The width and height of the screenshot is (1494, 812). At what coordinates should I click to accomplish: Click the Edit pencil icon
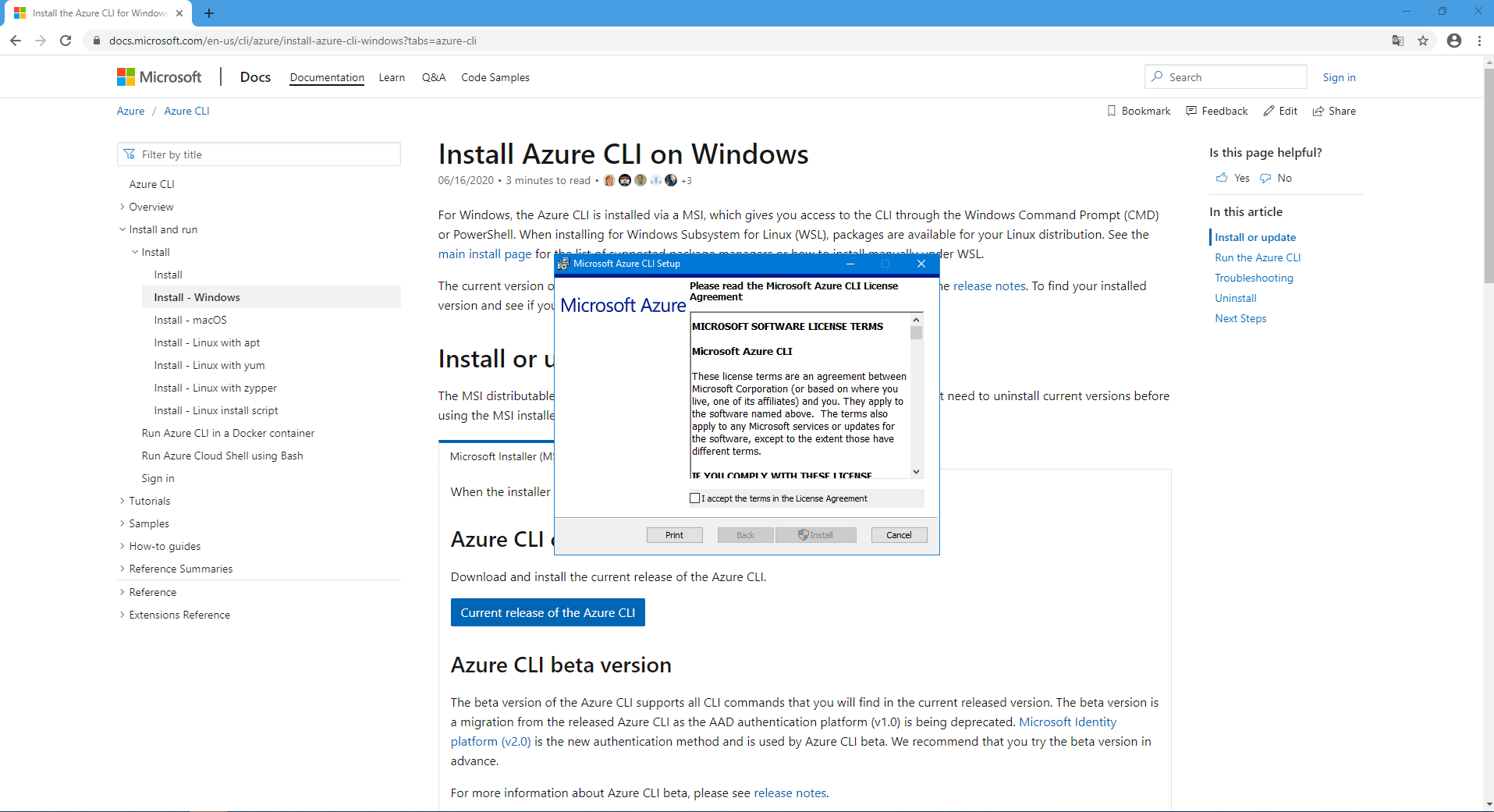pyautogui.click(x=1269, y=111)
